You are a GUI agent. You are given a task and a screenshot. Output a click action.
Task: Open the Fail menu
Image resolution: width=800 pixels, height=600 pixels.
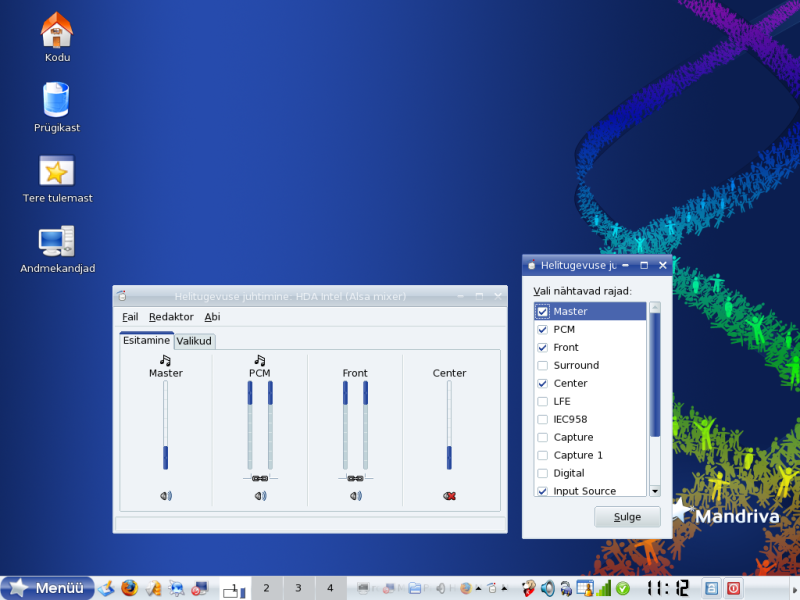point(130,317)
